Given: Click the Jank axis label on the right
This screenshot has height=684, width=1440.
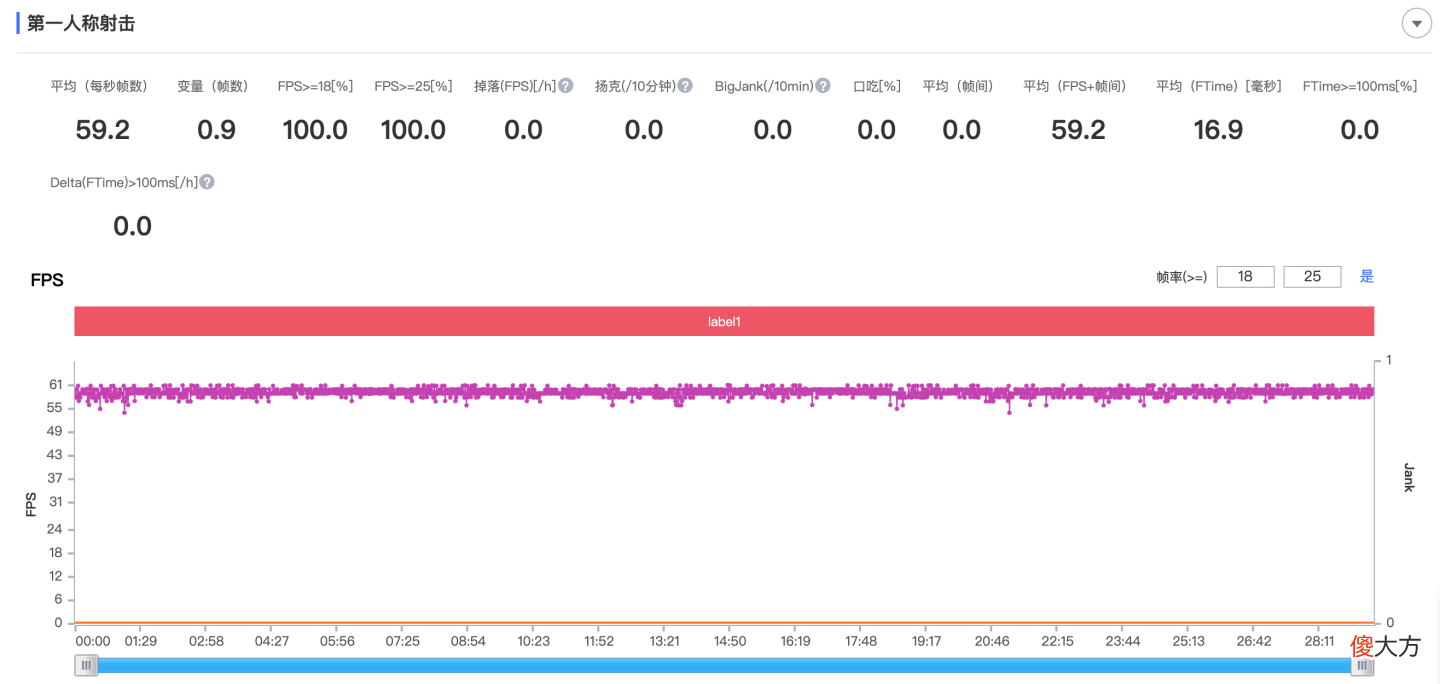Looking at the screenshot, I should pyautogui.click(x=1408, y=477).
